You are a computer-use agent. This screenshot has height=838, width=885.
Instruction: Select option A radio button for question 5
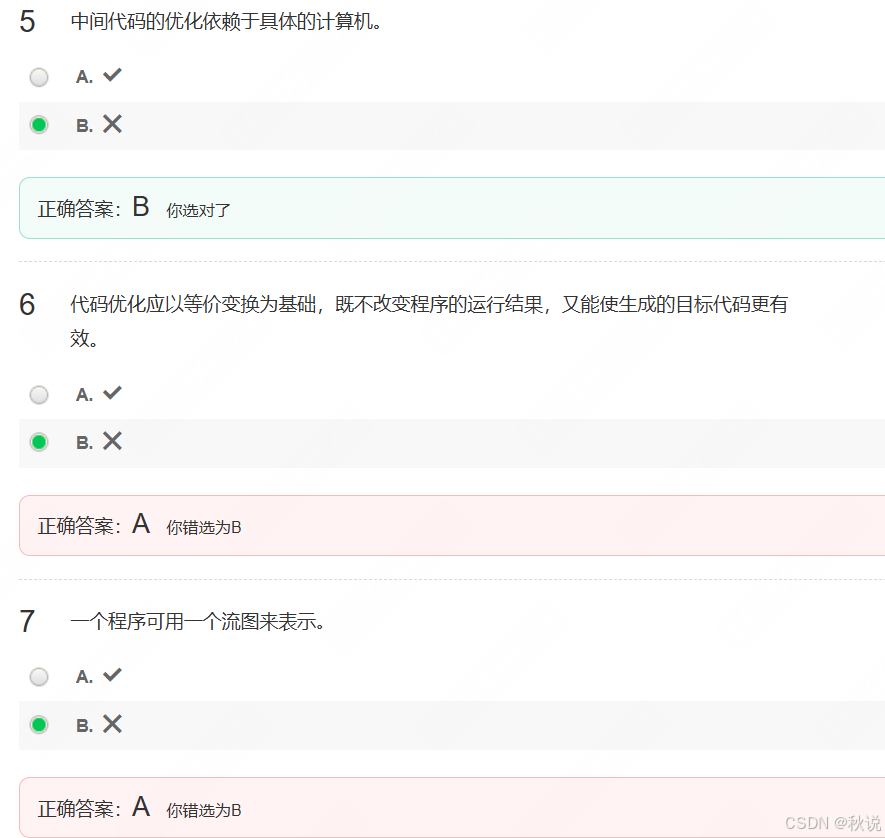coord(38,76)
